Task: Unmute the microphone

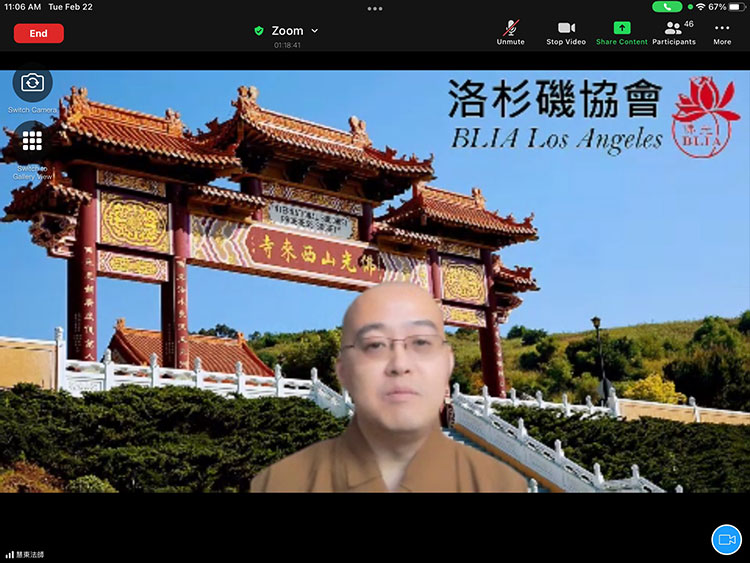Action: tap(510, 33)
